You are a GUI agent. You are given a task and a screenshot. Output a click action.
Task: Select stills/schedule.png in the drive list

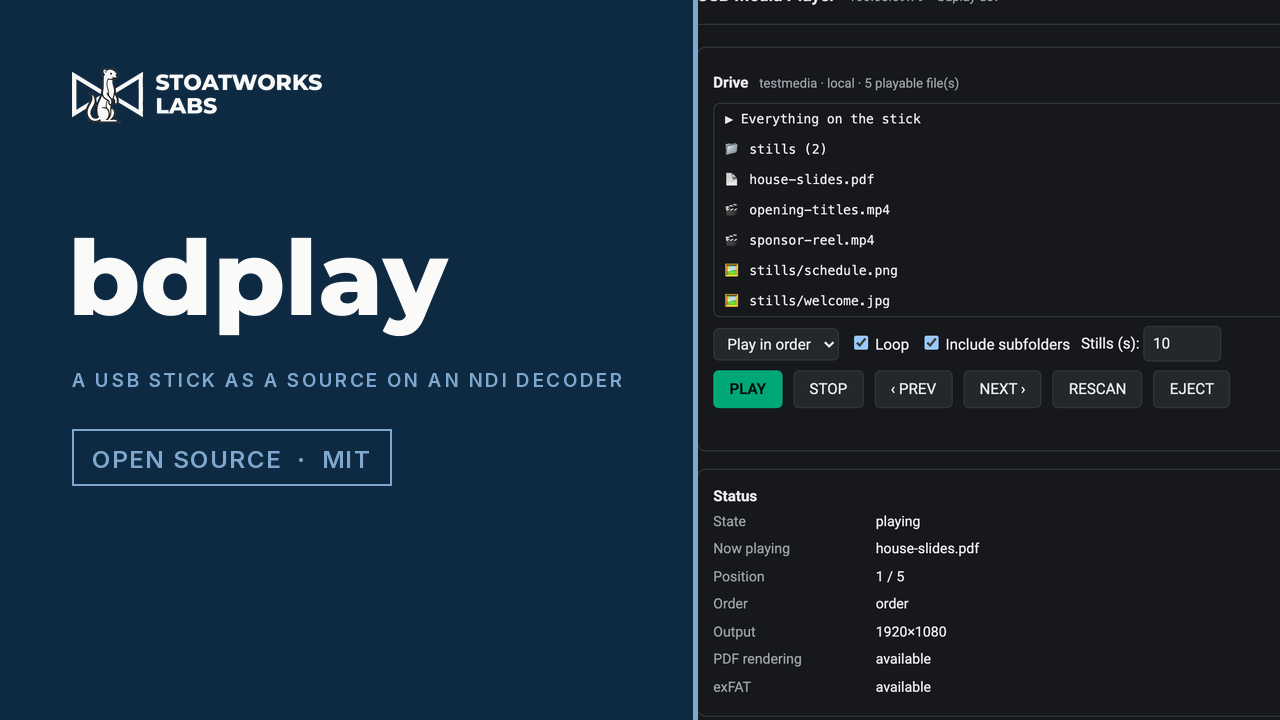pyautogui.click(x=998, y=270)
